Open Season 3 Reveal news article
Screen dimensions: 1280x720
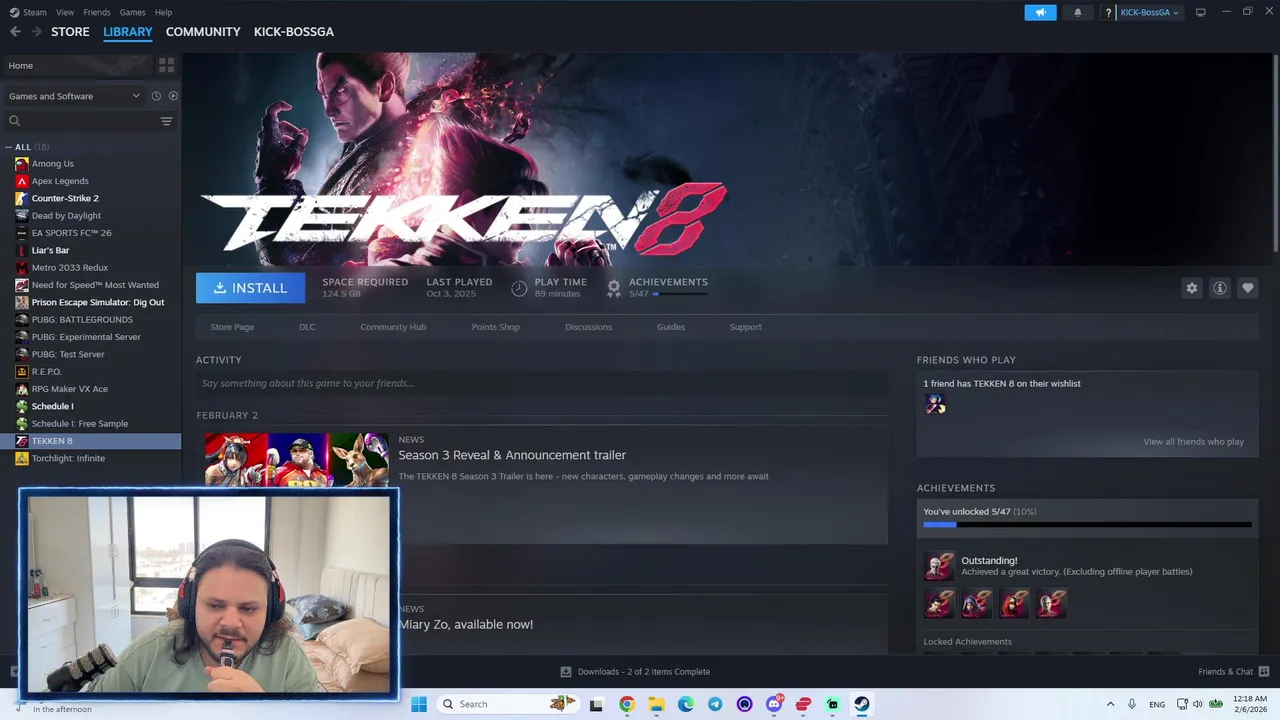[x=512, y=455]
